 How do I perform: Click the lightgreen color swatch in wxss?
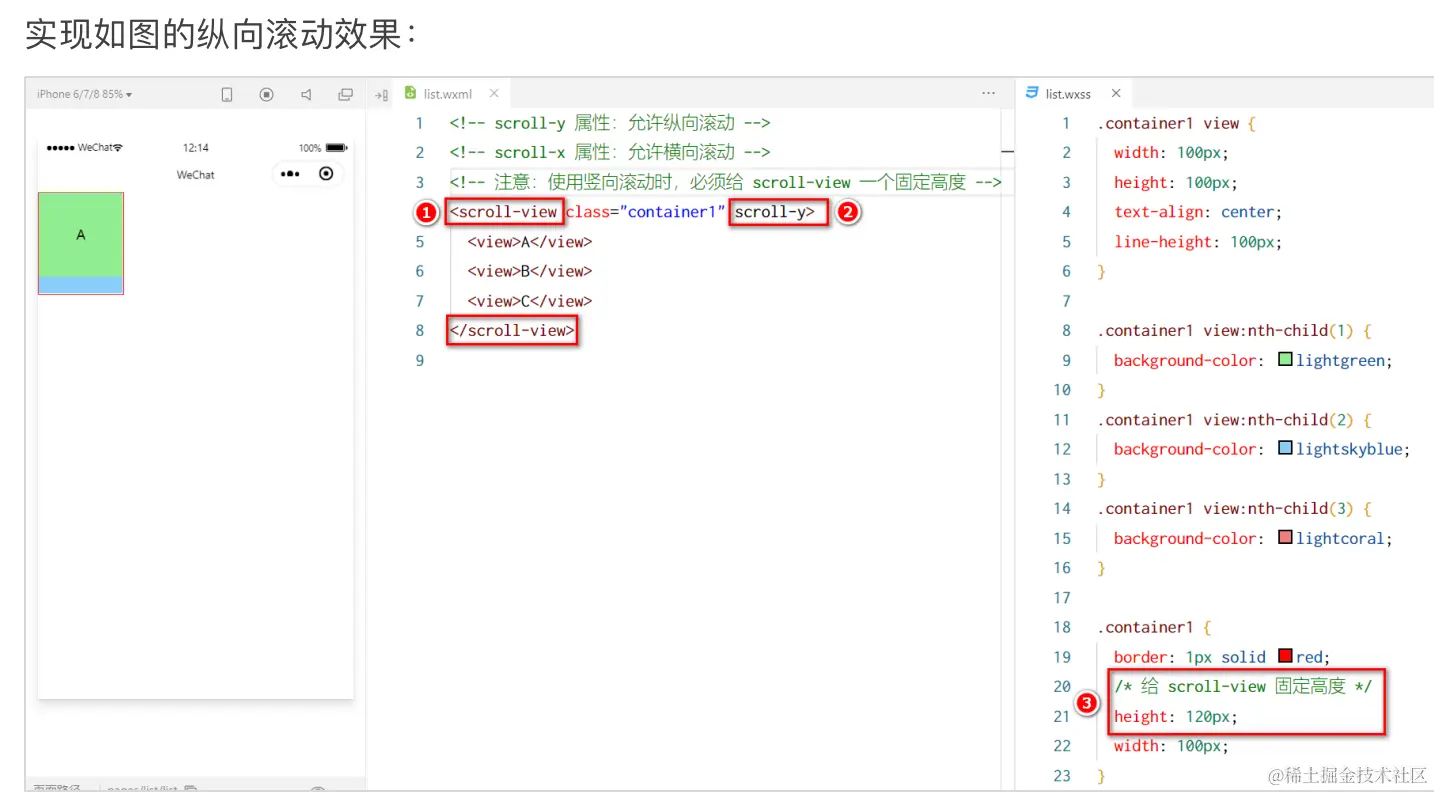coord(1285,360)
